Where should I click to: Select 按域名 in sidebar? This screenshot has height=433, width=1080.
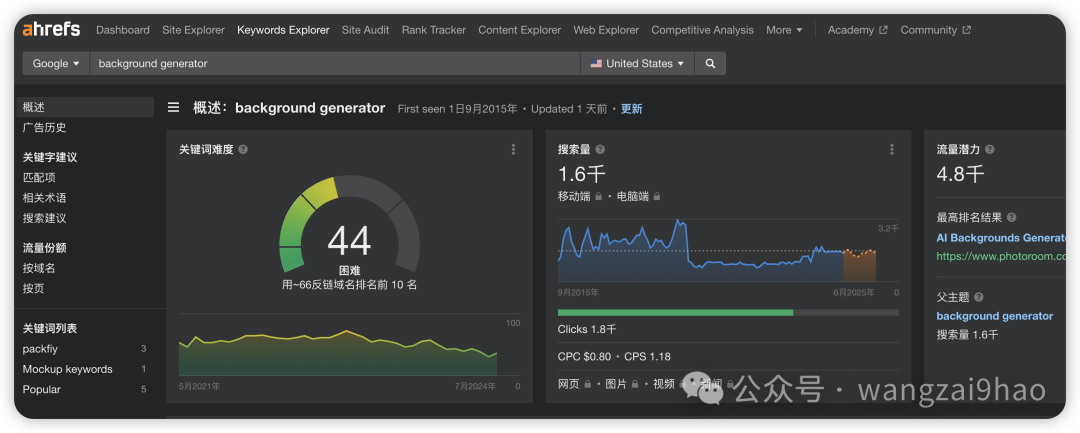click(x=39, y=268)
